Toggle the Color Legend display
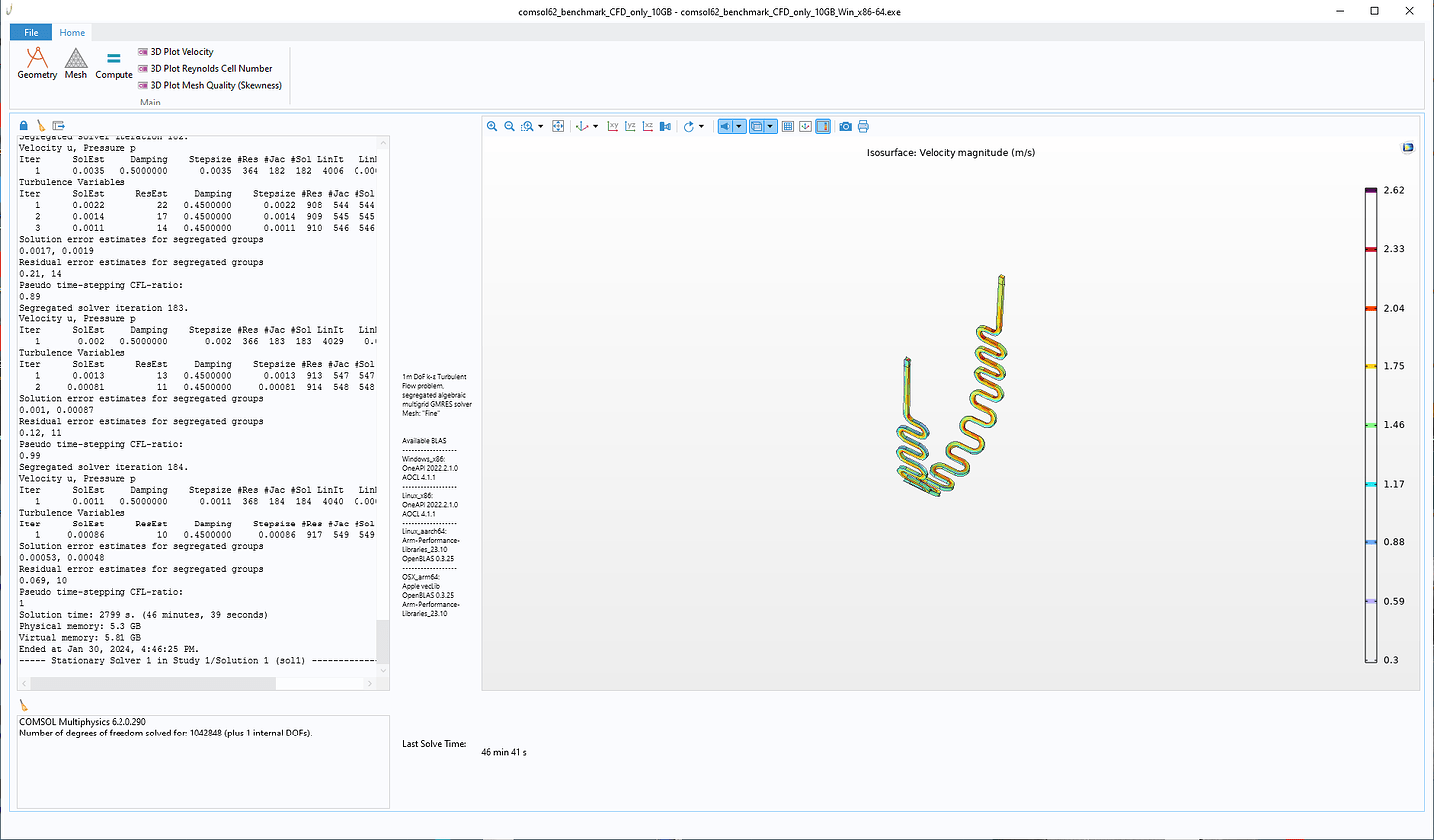Viewport: 1434px width, 840px height. 823,126
